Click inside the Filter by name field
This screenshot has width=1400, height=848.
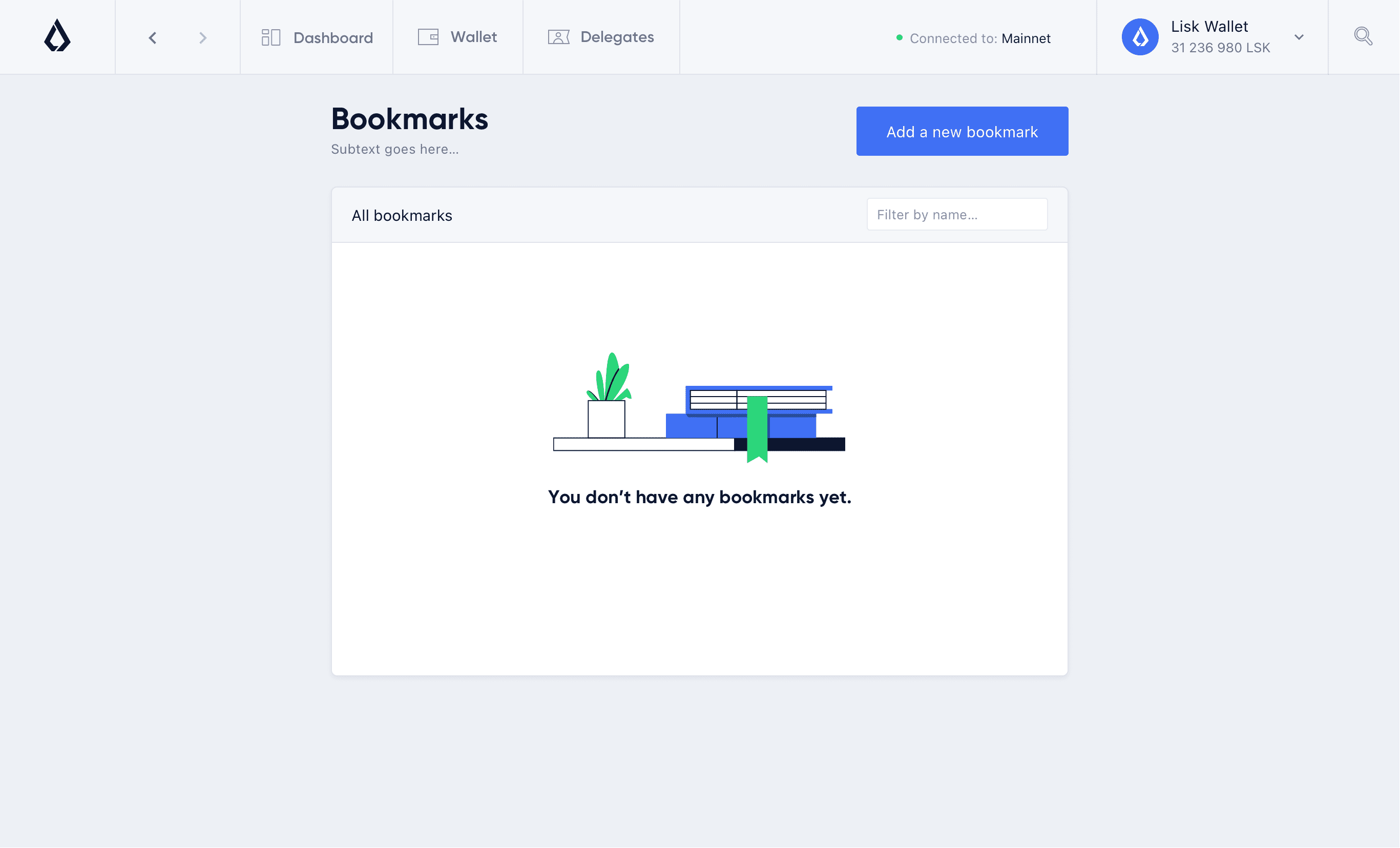[957, 214]
